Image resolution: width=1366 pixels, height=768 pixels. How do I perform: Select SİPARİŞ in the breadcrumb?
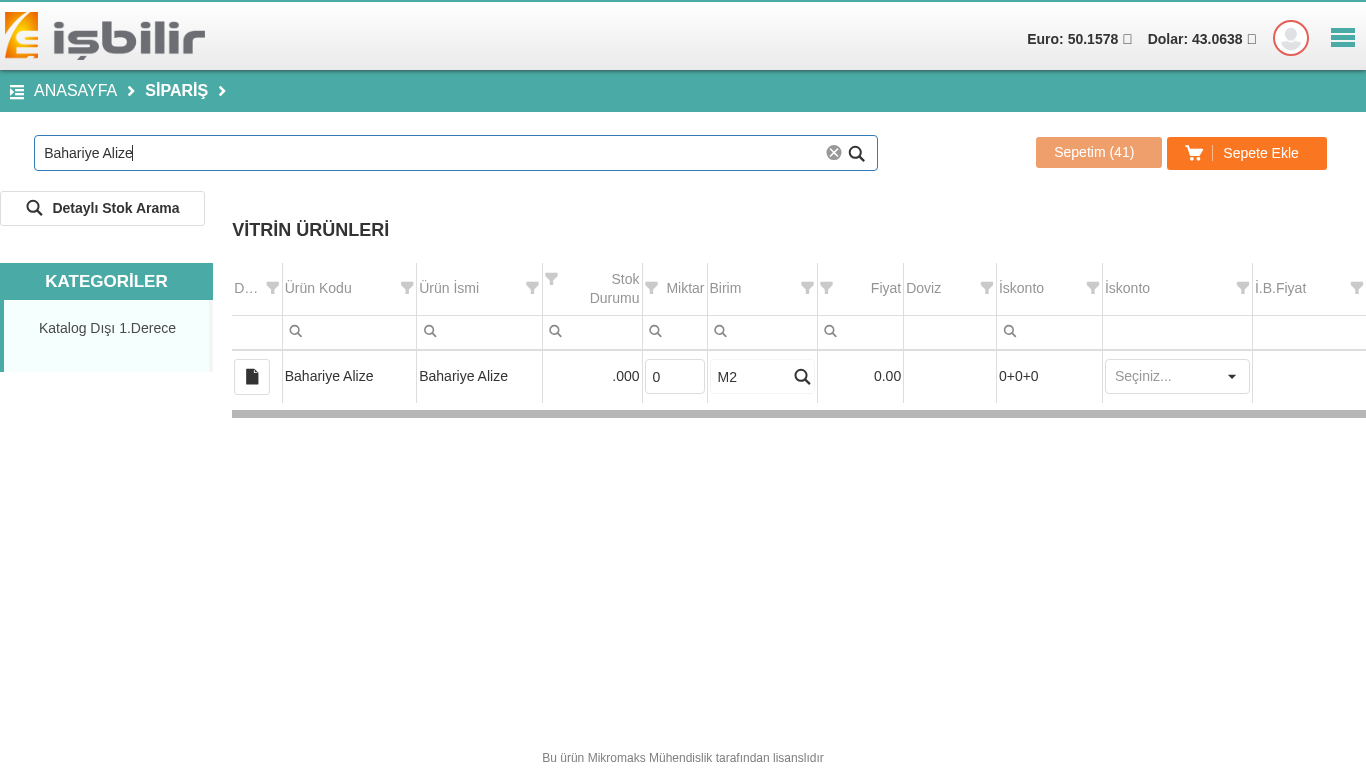tap(176, 91)
